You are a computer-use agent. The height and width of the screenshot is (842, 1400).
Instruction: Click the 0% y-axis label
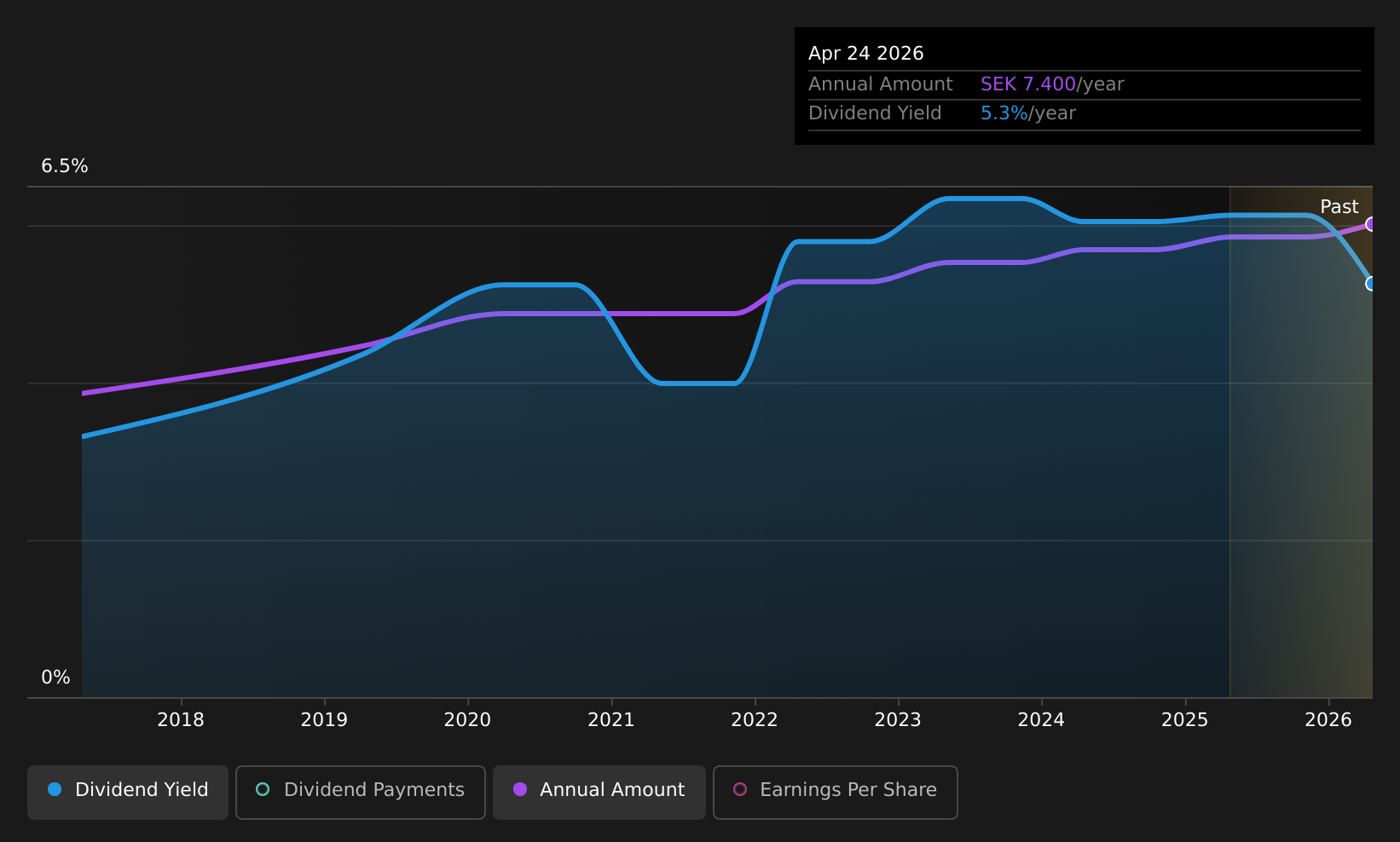tap(55, 678)
